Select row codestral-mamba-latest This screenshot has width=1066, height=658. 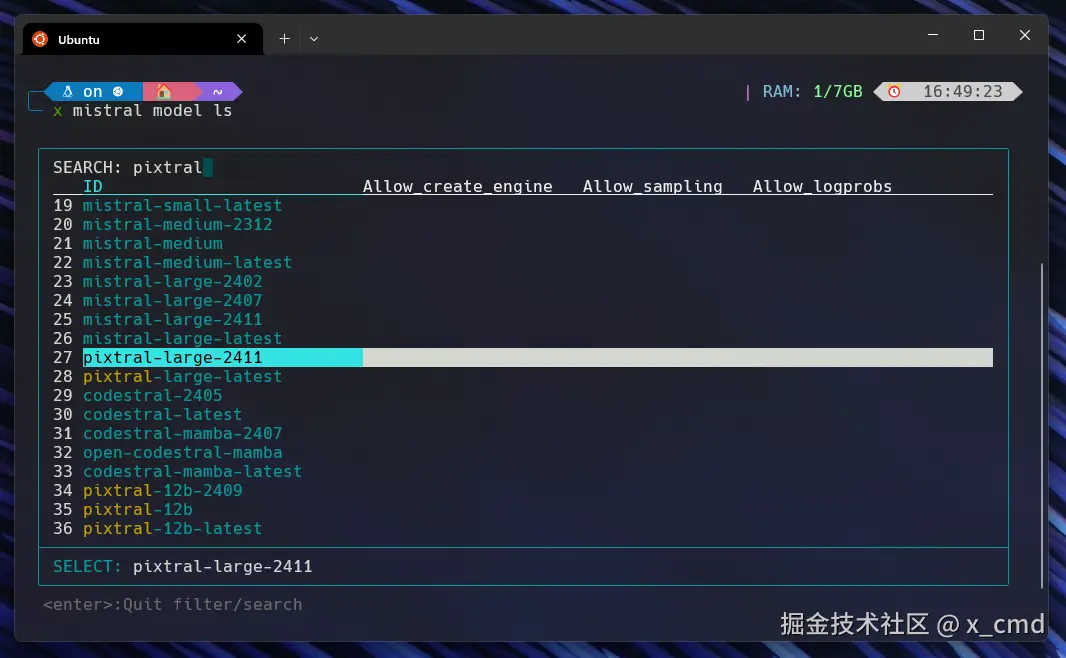point(523,472)
